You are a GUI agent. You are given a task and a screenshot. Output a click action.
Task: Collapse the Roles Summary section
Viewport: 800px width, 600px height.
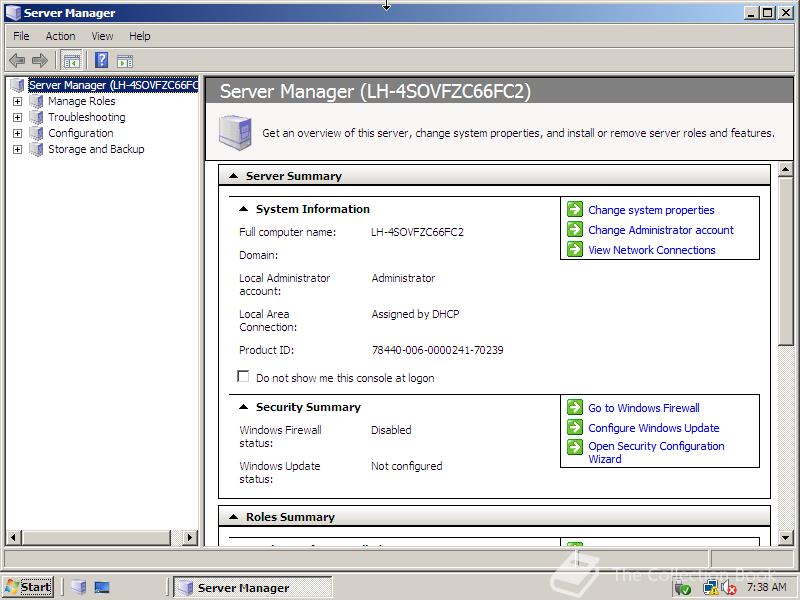coord(234,517)
